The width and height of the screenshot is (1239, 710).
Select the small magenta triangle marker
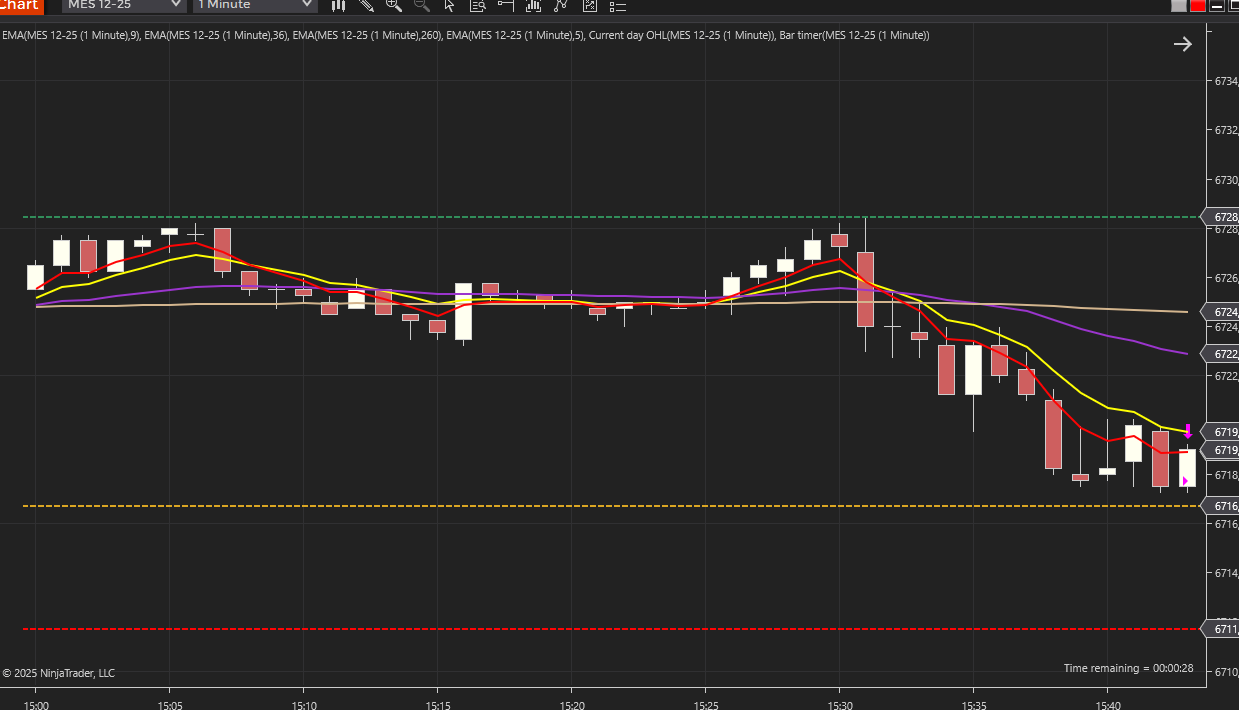pyautogui.click(x=1185, y=481)
